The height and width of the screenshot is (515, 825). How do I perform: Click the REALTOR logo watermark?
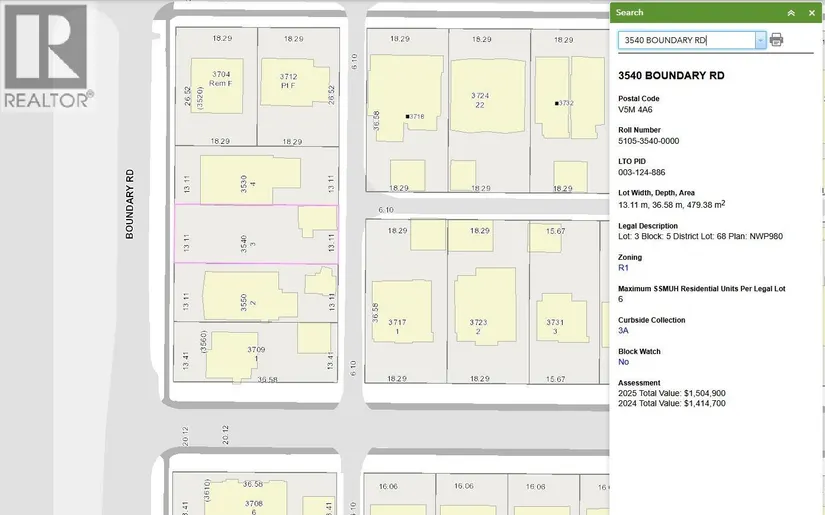(47, 55)
